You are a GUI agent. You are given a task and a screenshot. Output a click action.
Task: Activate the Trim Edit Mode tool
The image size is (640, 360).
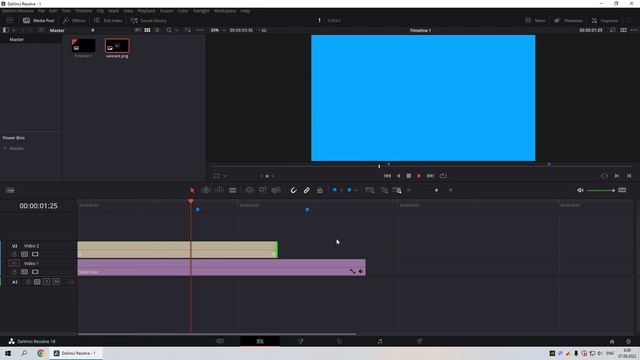click(x=206, y=190)
